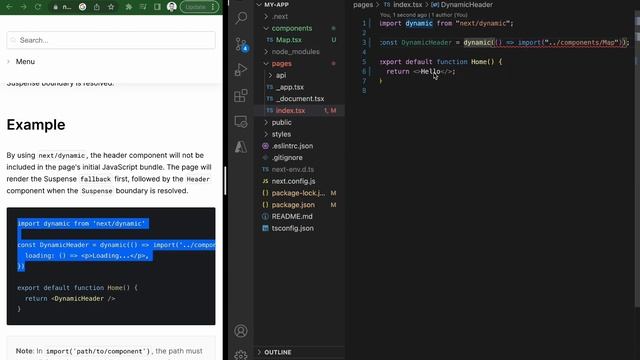
Task: Expand the docs Menu section
Action: tap(21, 62)
